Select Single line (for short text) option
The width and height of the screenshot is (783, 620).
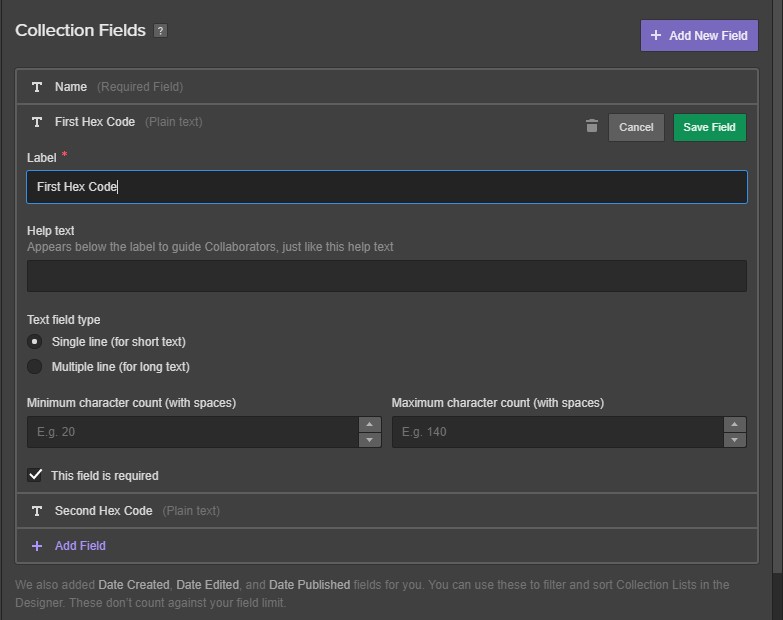pyautogui.click(x=34, y=341)
